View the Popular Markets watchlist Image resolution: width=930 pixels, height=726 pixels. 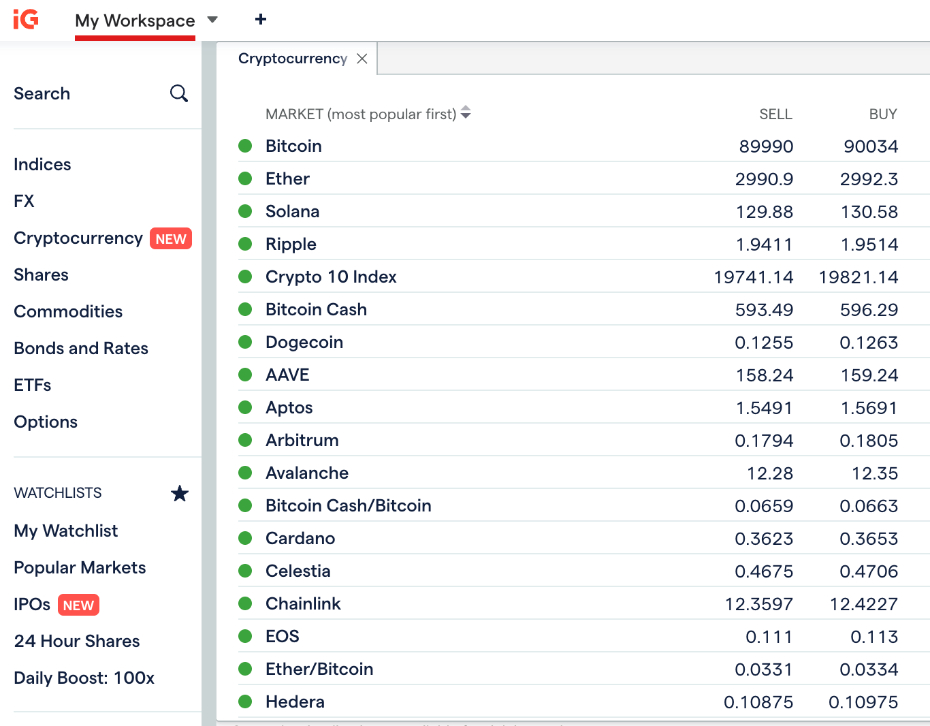(x=79, y=567)
